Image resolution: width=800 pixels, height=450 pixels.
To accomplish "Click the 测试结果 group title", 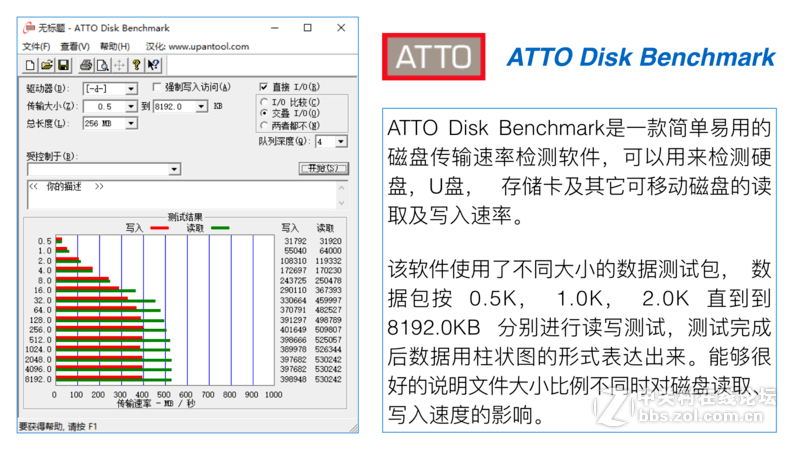I will click(x=185, y=217).
